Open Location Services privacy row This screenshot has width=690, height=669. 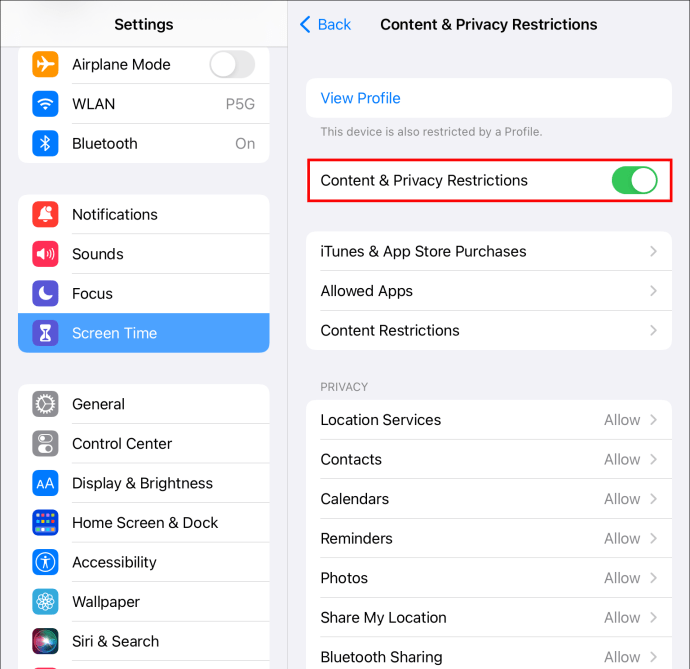pos(489,420)
